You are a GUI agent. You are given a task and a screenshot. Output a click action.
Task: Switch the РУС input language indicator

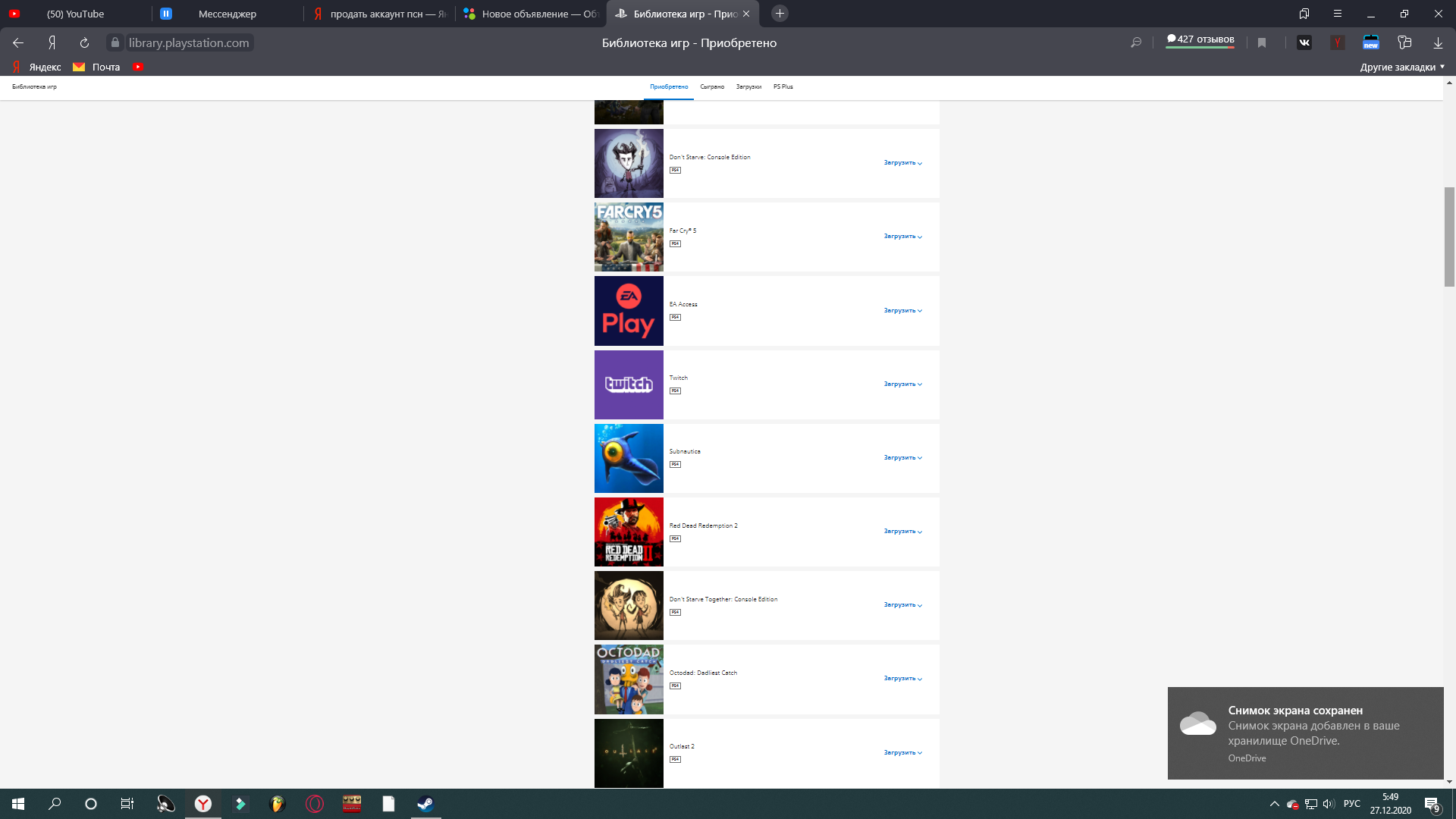tap(1352, 804)
